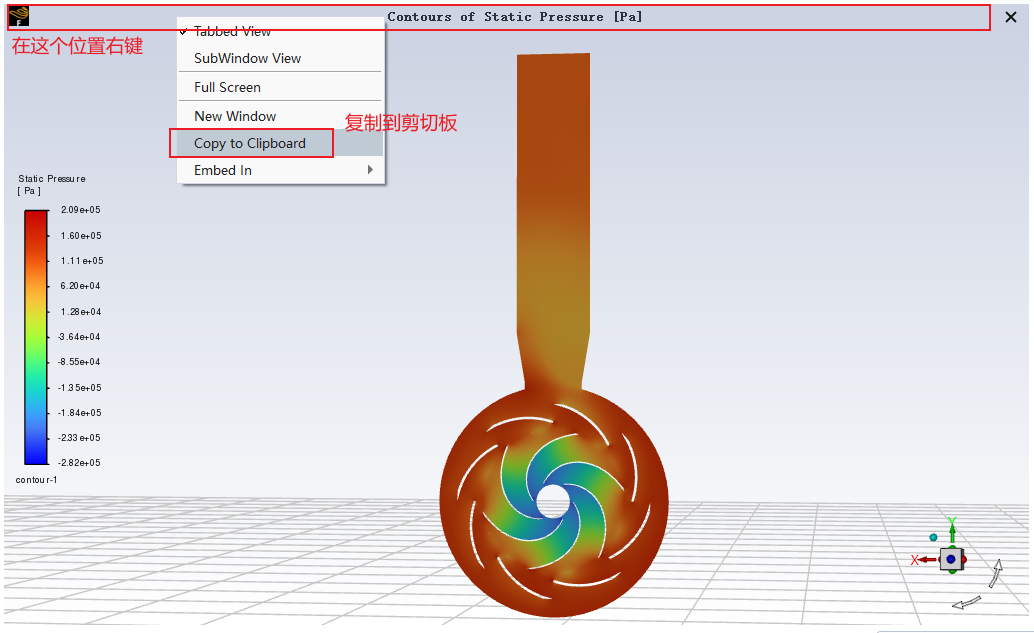Select Tabbed View in context menu
The width and height of the screenshot is (1034, 633).
coord(232,31)
